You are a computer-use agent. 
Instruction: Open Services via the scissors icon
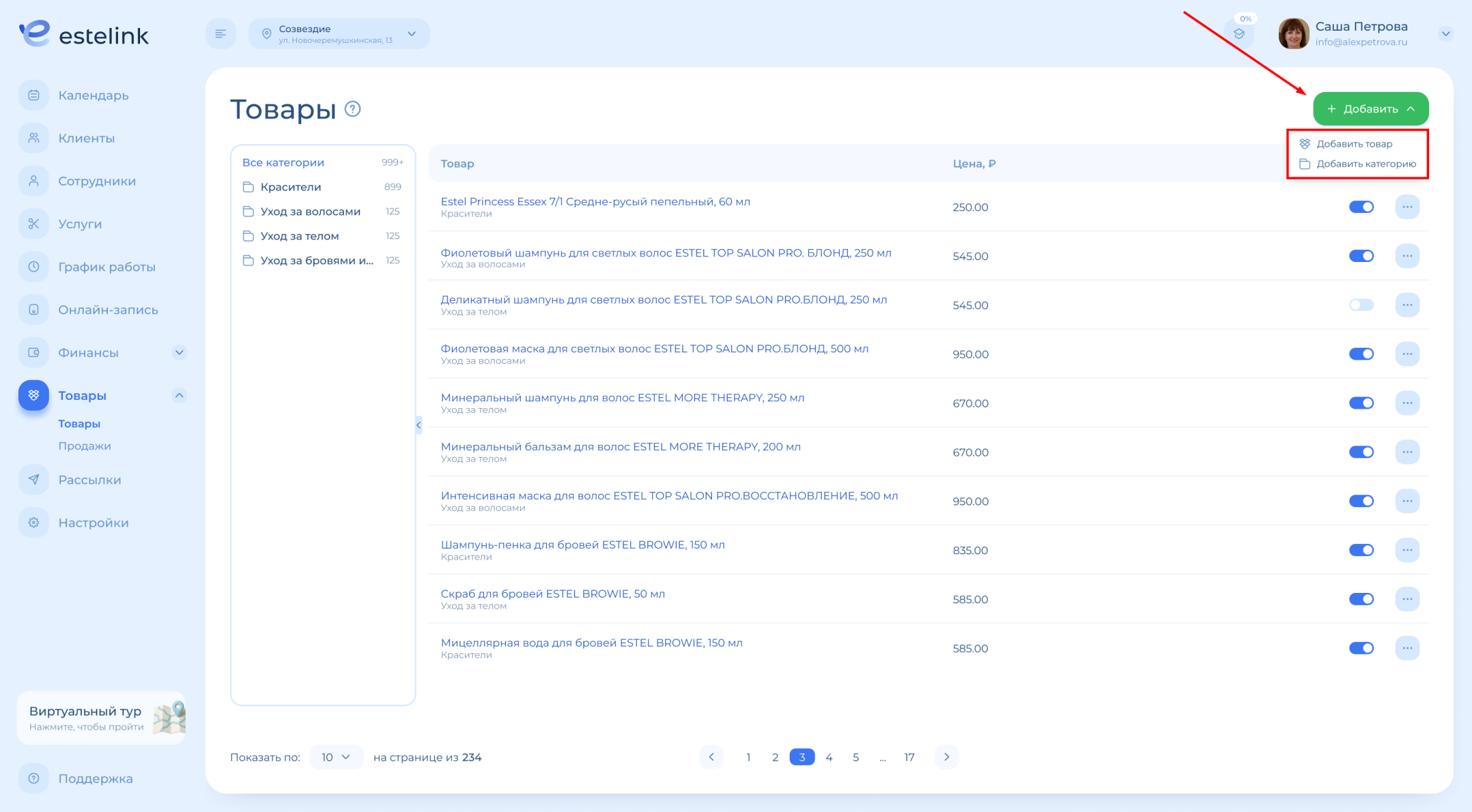34,224
